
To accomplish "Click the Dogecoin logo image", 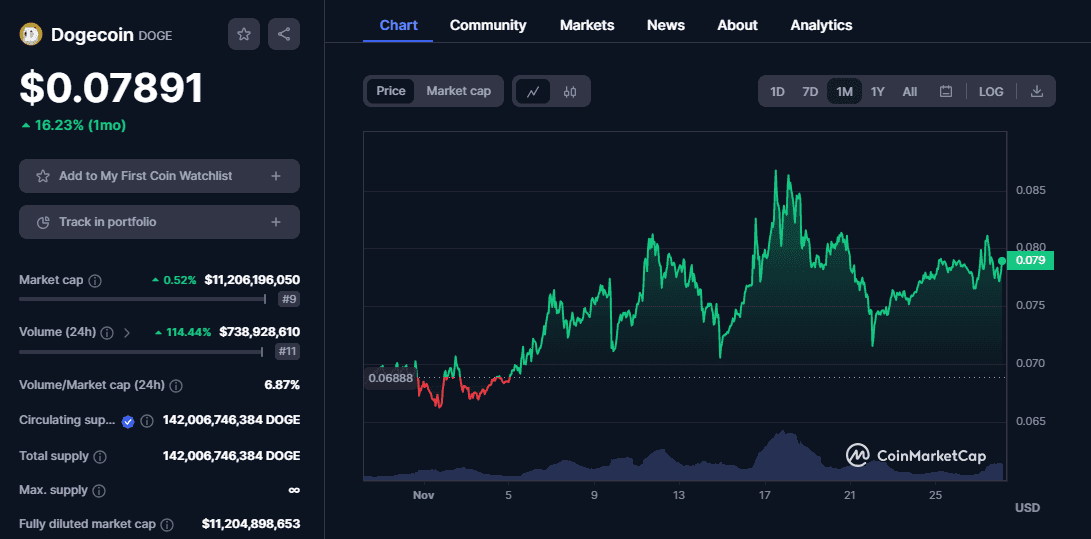I will [31, 35].
